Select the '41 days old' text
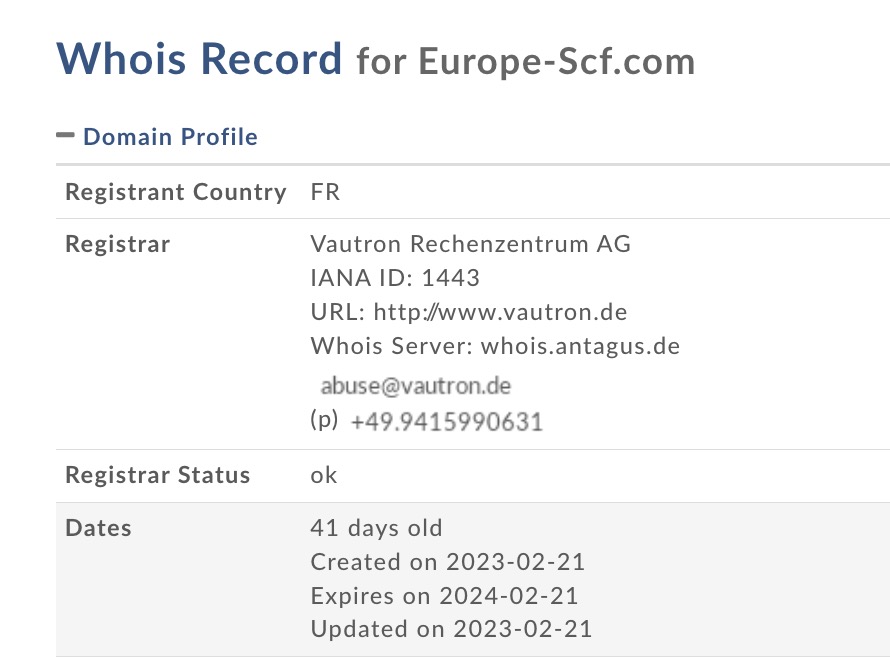 (x=376, y=527)
